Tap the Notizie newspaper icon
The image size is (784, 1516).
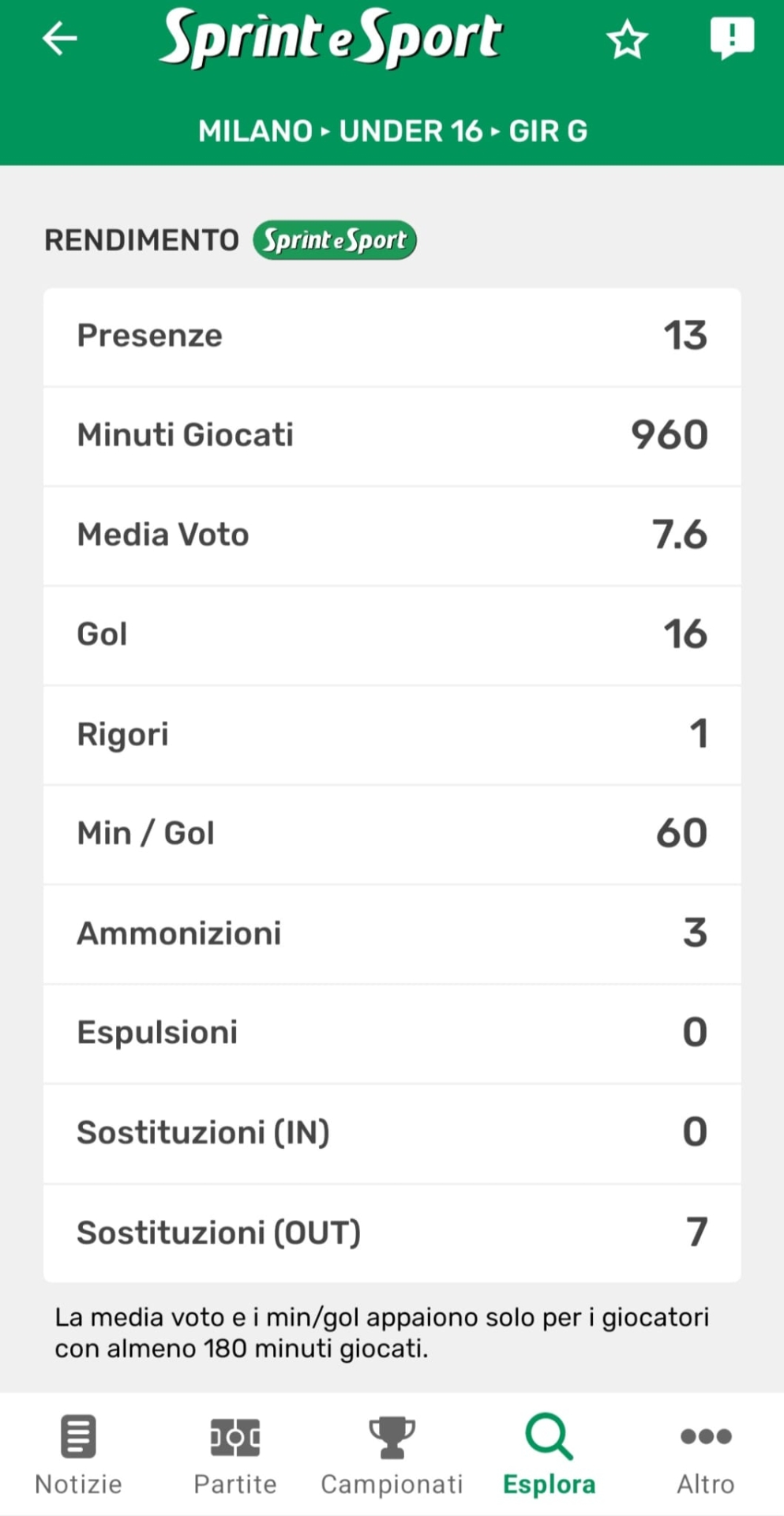(78, 1435)
